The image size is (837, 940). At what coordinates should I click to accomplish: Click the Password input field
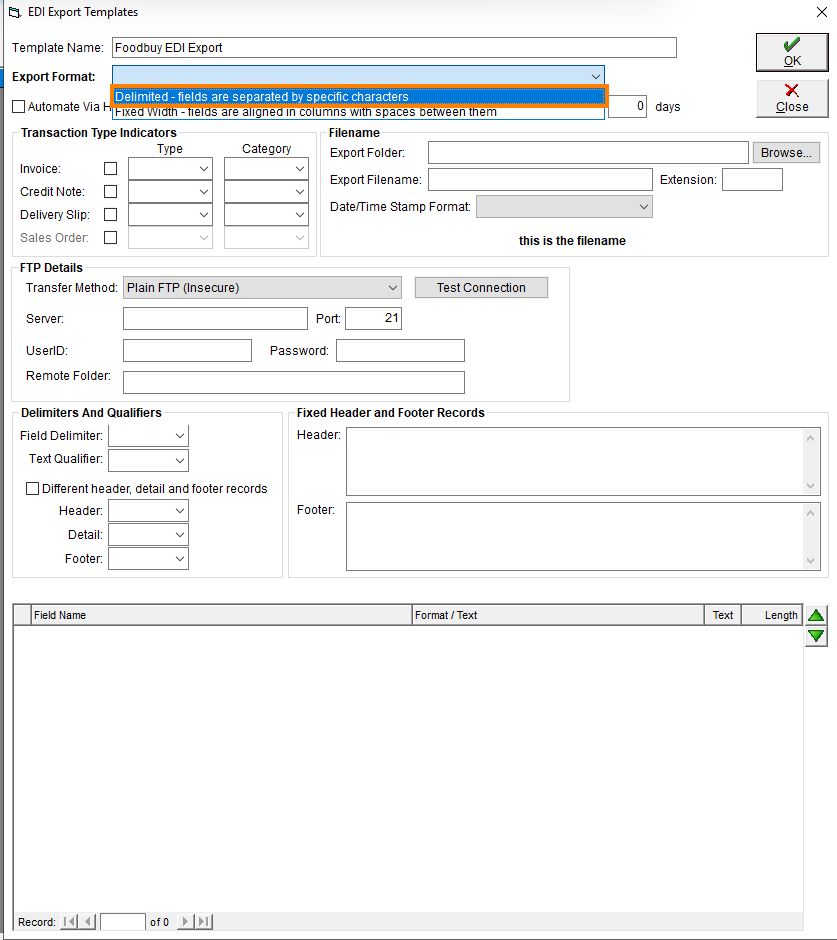[x=400, y=351]
